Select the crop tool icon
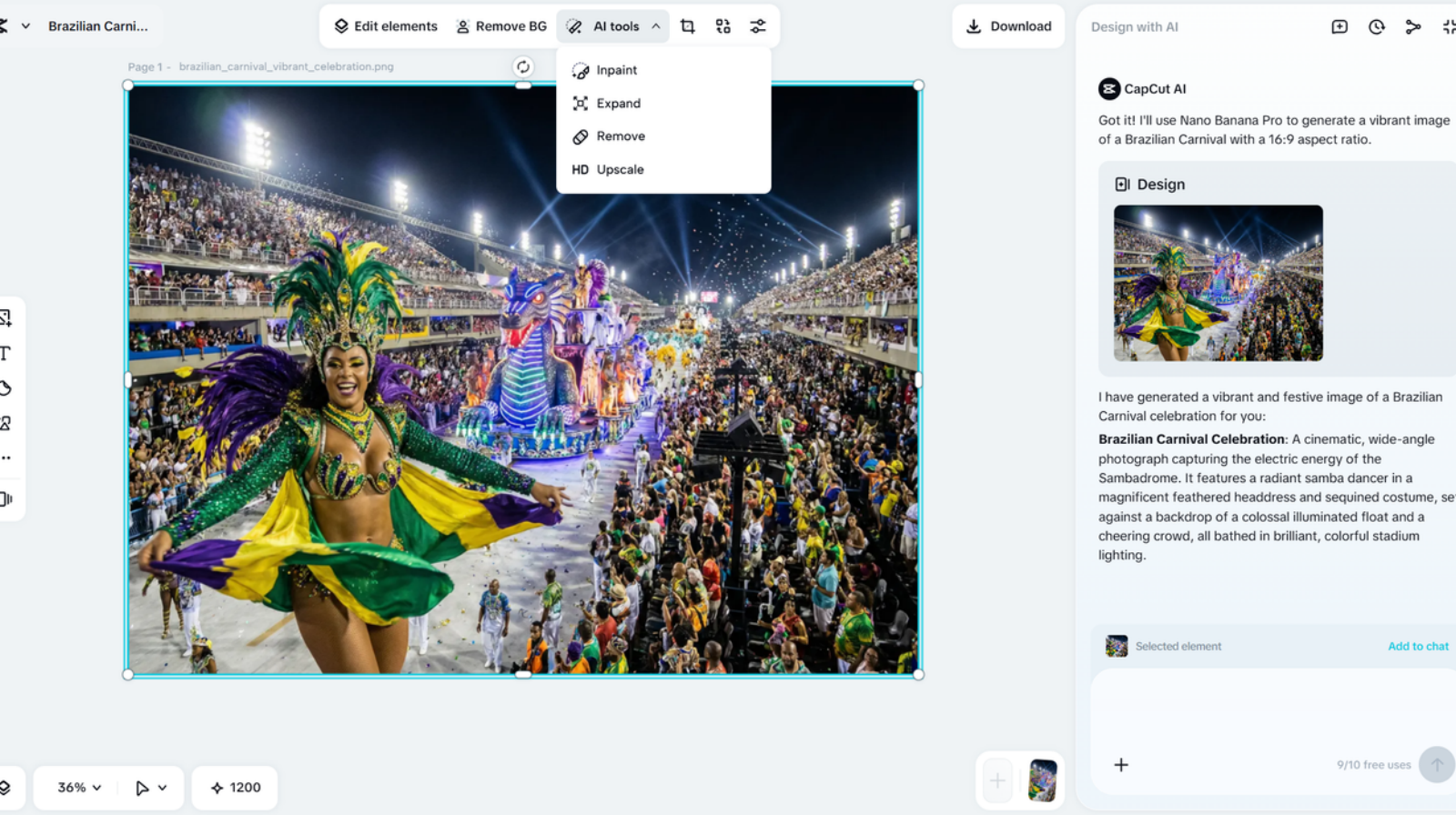 (x=688, y=26)
